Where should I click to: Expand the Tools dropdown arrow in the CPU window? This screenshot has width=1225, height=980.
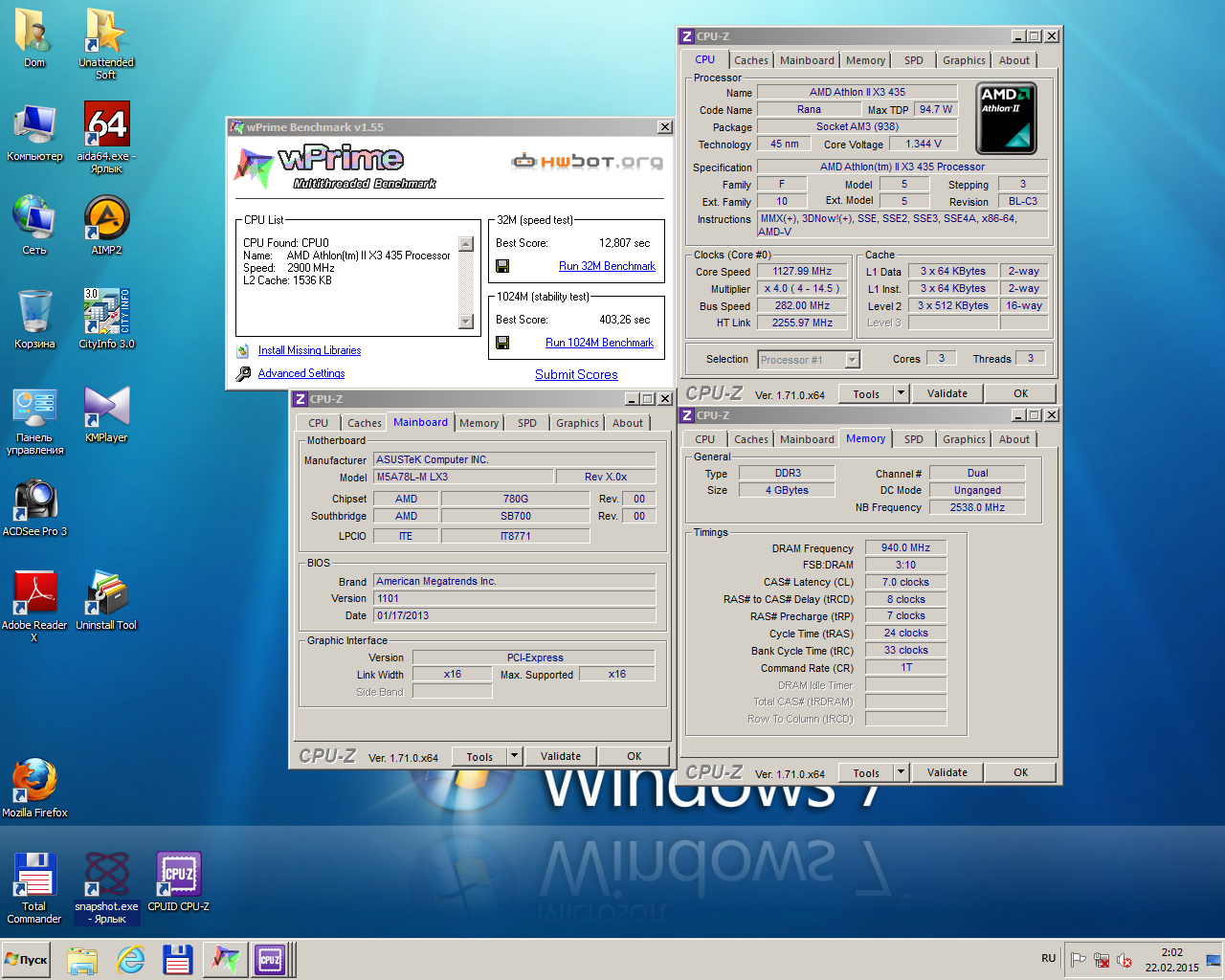(901, 393)
